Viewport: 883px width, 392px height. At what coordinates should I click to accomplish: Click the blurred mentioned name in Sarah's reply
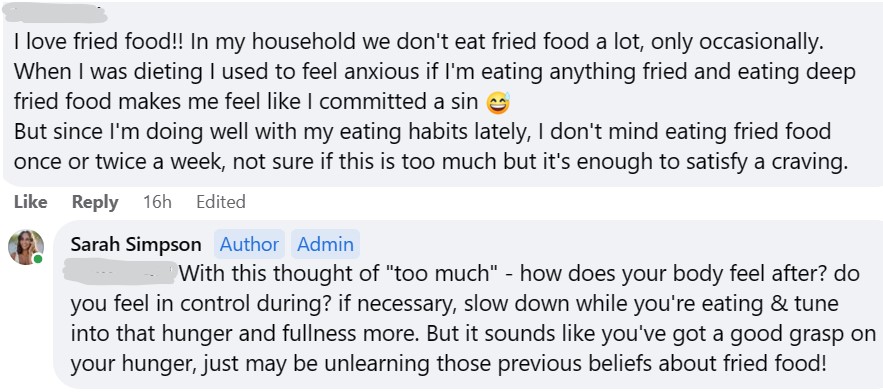[x=120, y=272]
